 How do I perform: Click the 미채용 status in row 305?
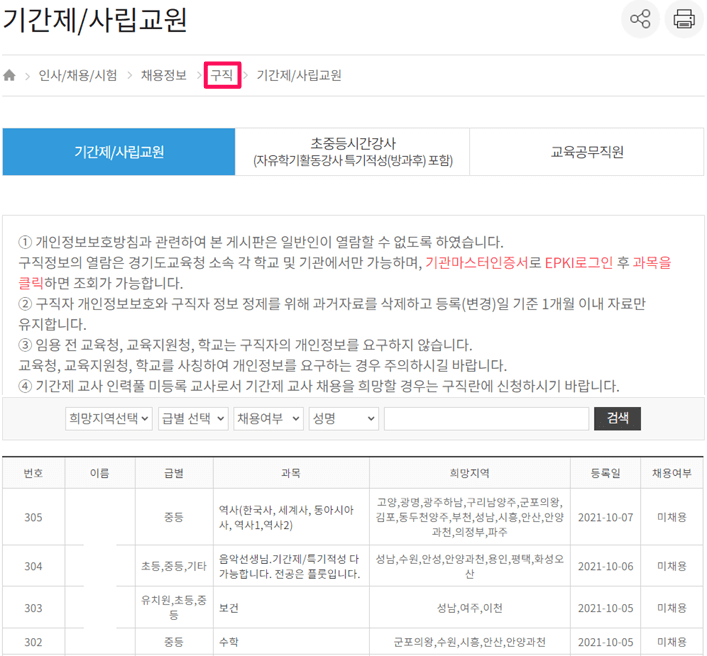[x=672, y=518]
